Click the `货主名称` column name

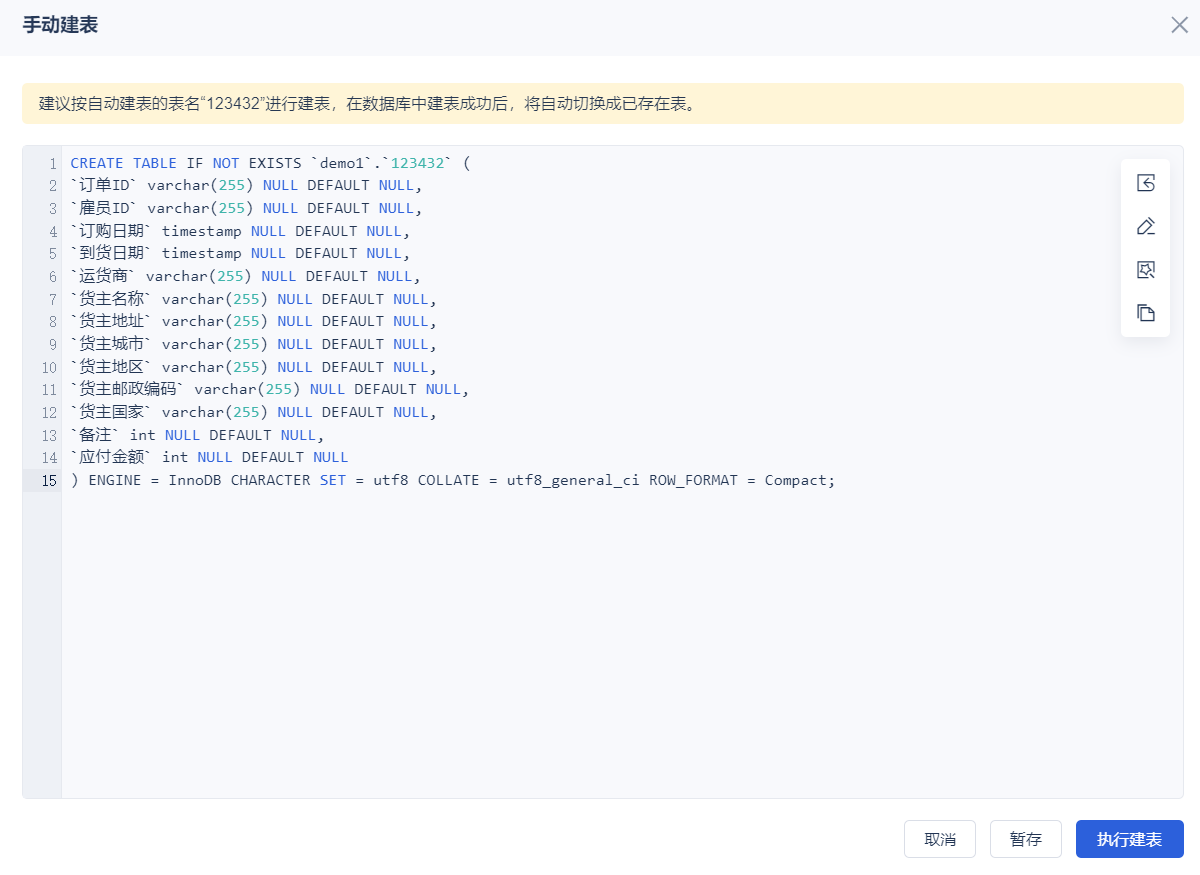[x=111, y=299]
